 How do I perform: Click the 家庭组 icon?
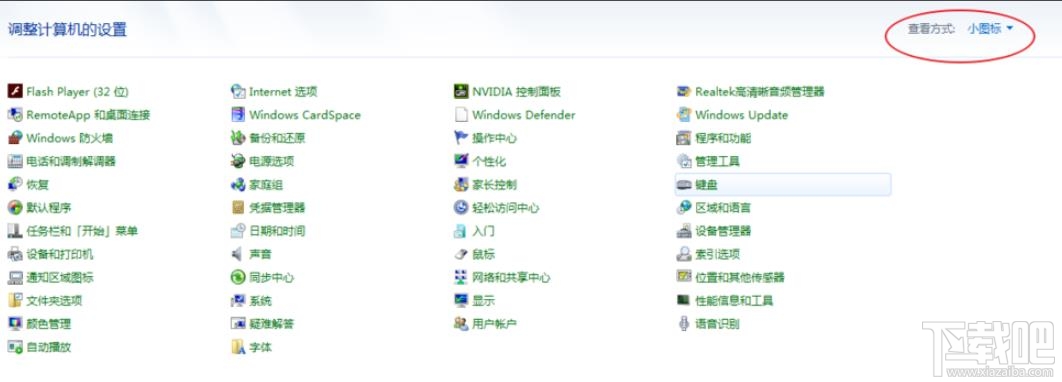(x=238, y=184)
